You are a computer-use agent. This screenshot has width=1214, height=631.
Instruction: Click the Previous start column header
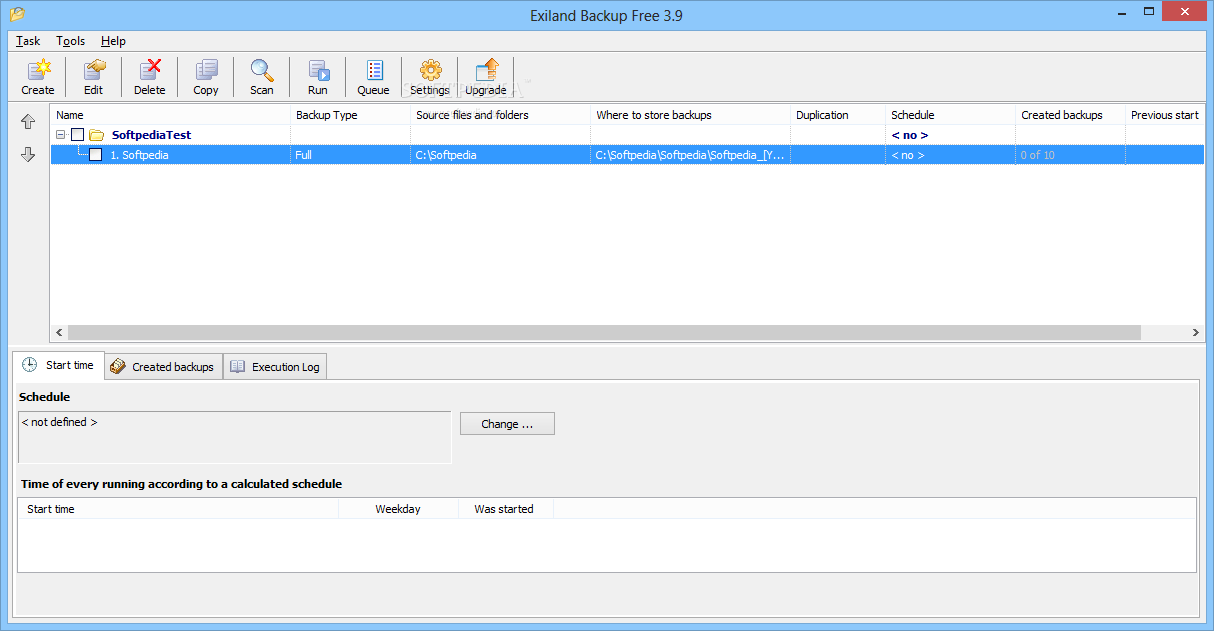click(x=1165, y=115)
